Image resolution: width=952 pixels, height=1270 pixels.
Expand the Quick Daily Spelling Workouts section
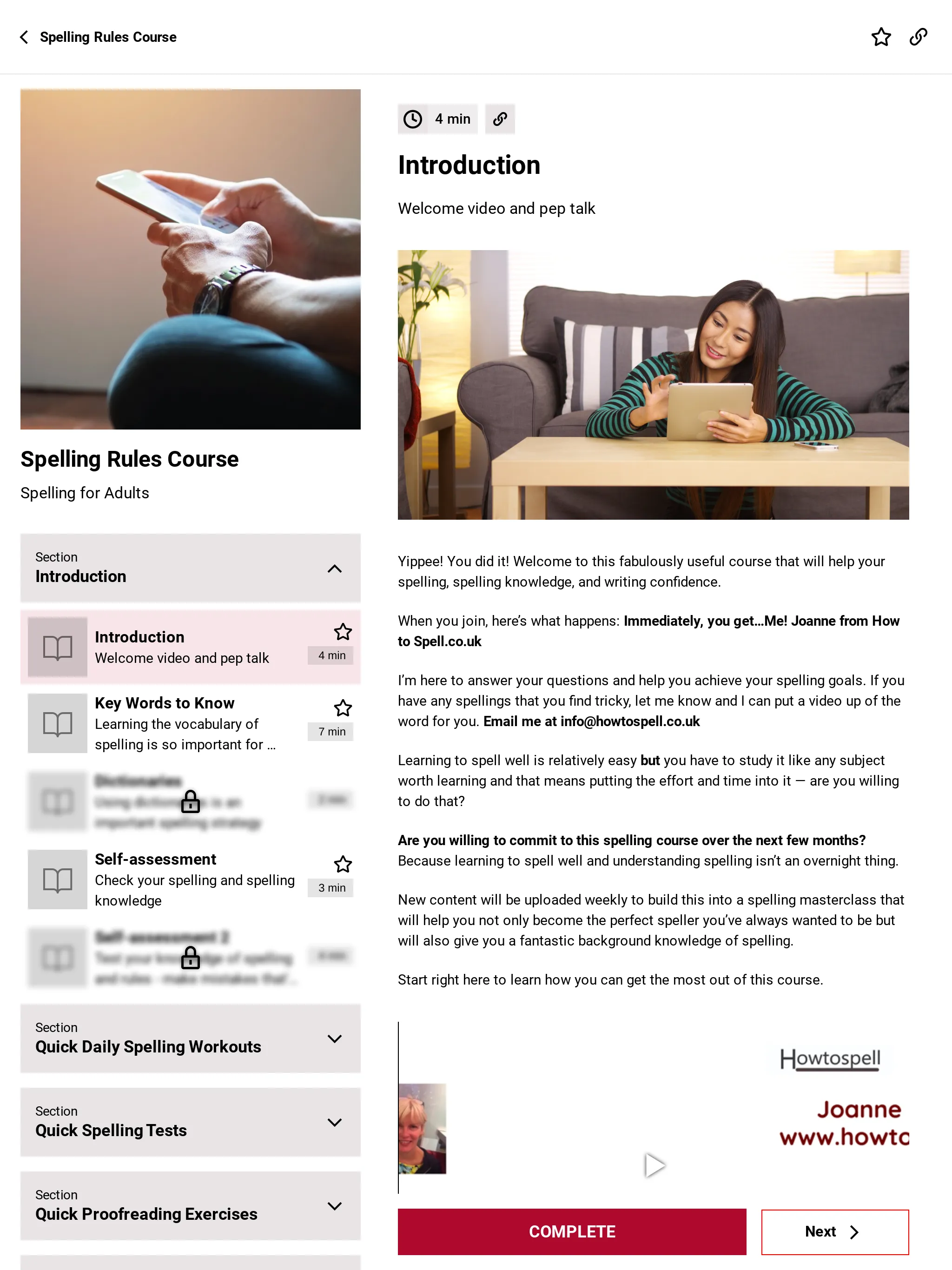(x=334, y=1038)
